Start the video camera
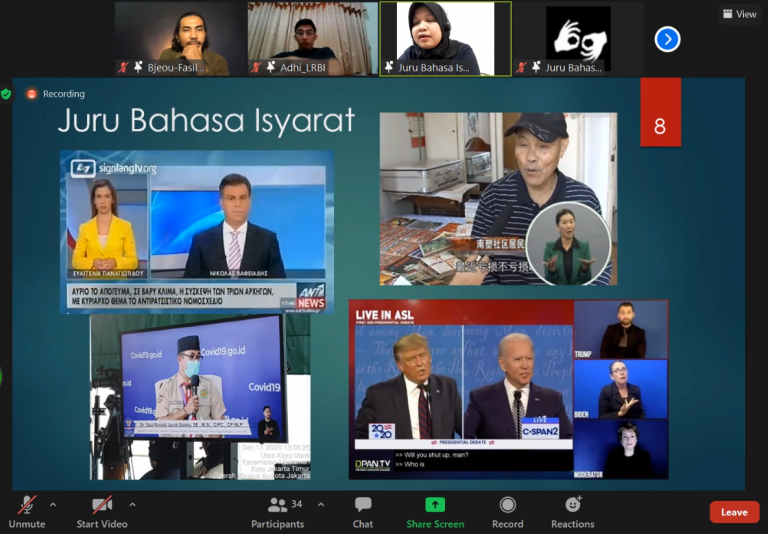This screenshot has height=534, width=768. [x=102, y=512]
